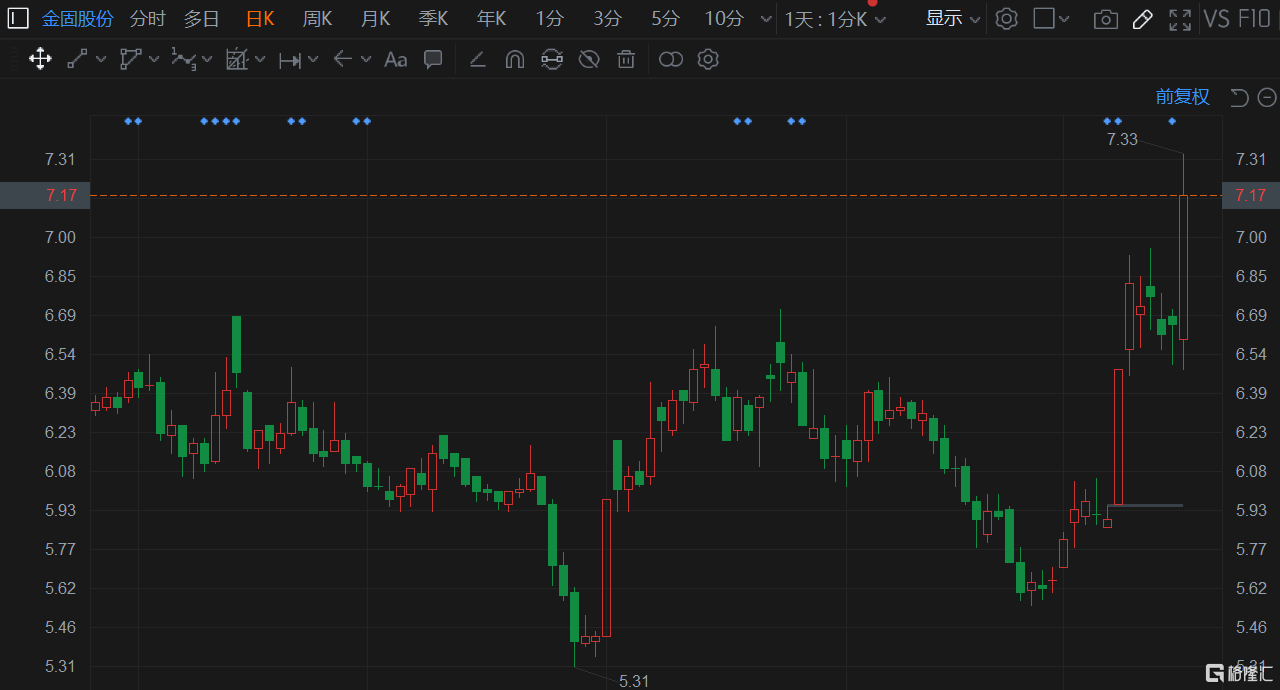Hide all drawings with eye-slash icon

coord(589,59)
